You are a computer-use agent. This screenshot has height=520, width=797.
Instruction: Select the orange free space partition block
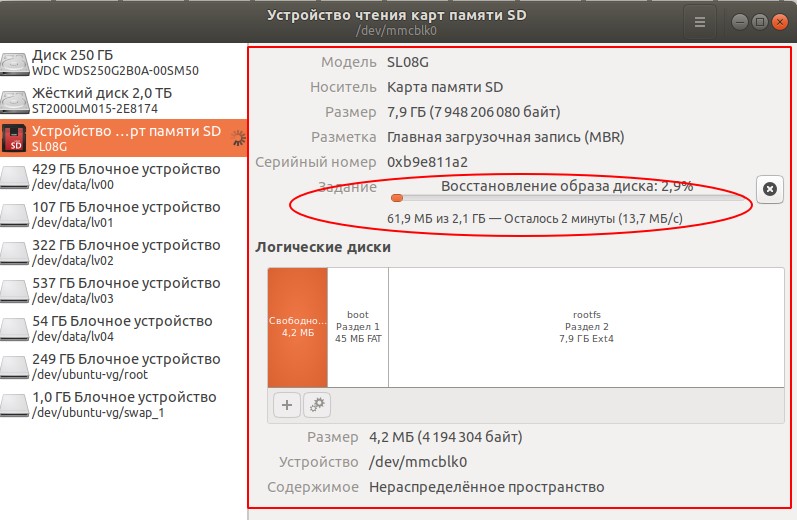click(x=297, y=327)
